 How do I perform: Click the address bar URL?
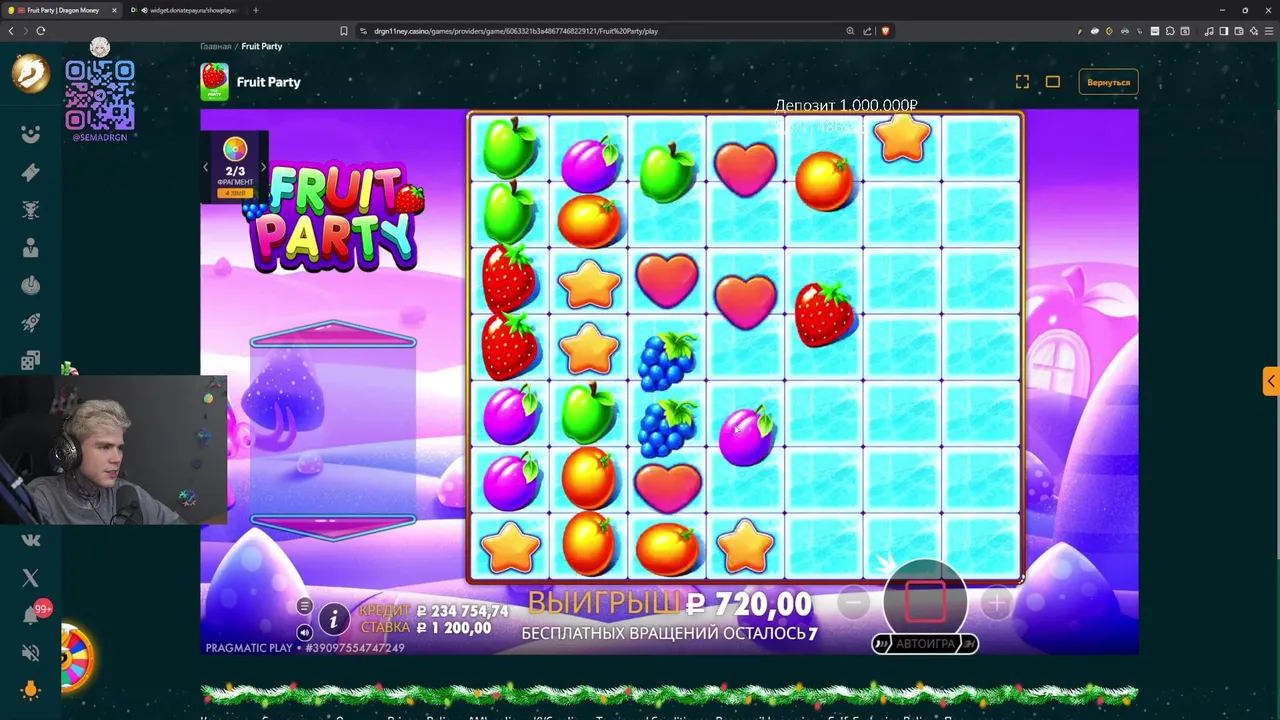pos(516,31)
